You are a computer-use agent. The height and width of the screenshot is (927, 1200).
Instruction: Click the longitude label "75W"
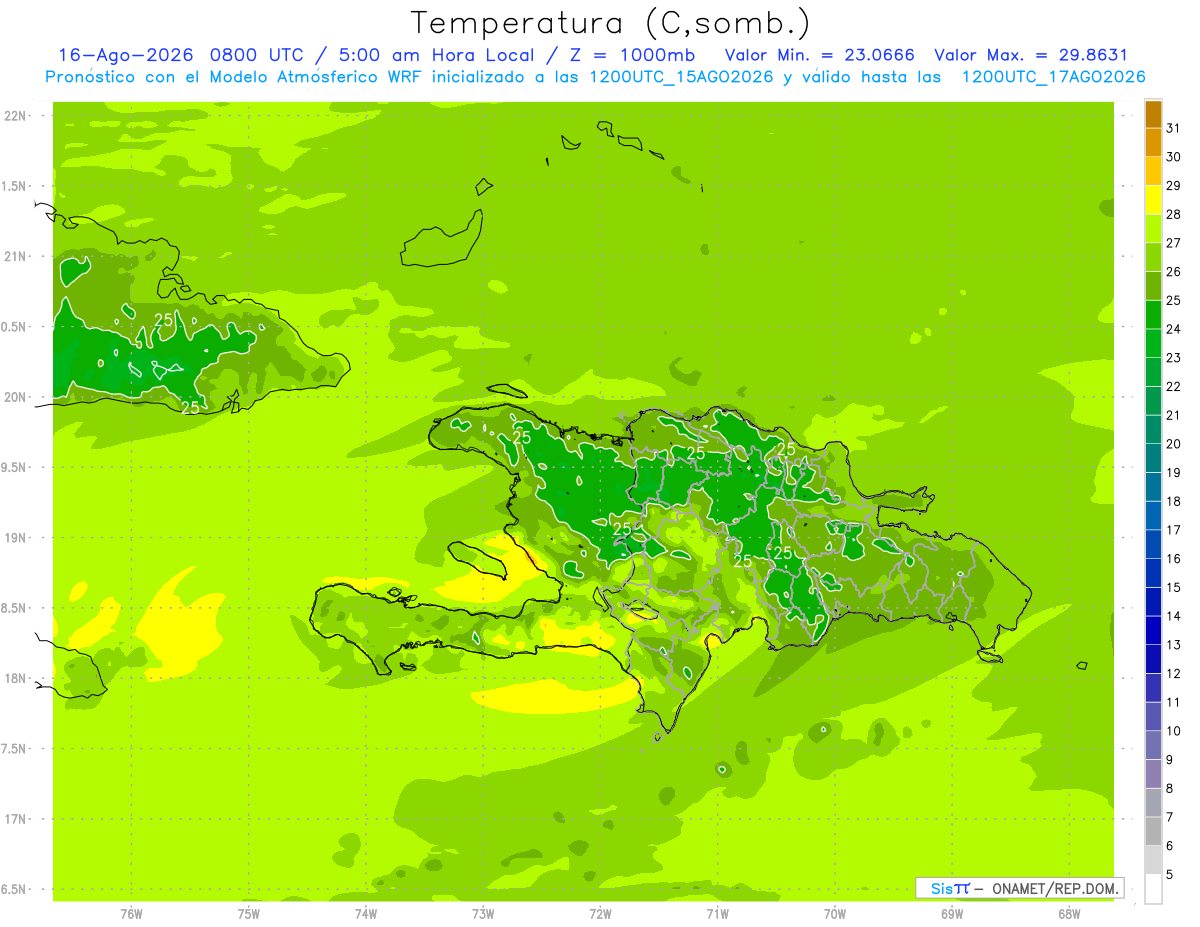click(249, 913)
